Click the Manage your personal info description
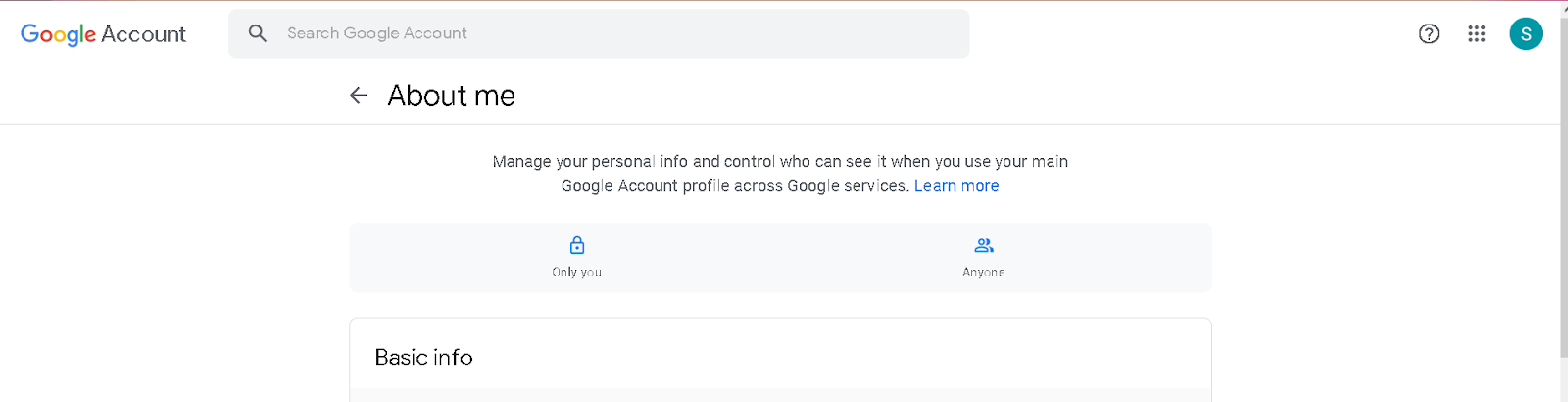The image size is (1568, 402). click(x=780, y=162)
